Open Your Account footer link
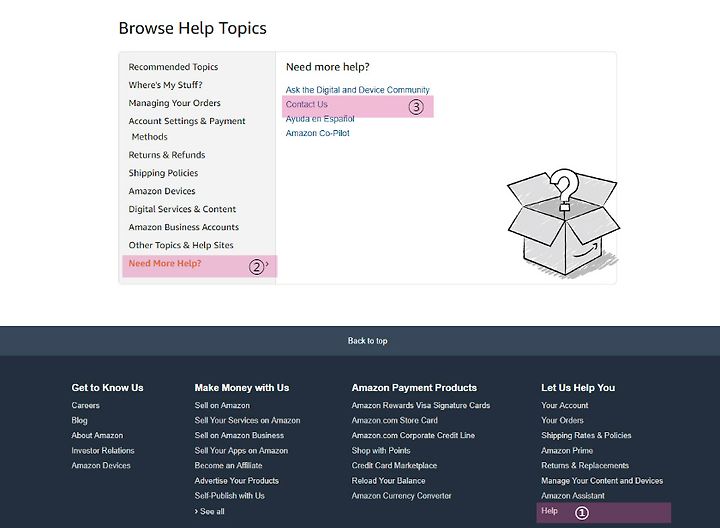This screenshot has width=720, height=528. [564, 405]
